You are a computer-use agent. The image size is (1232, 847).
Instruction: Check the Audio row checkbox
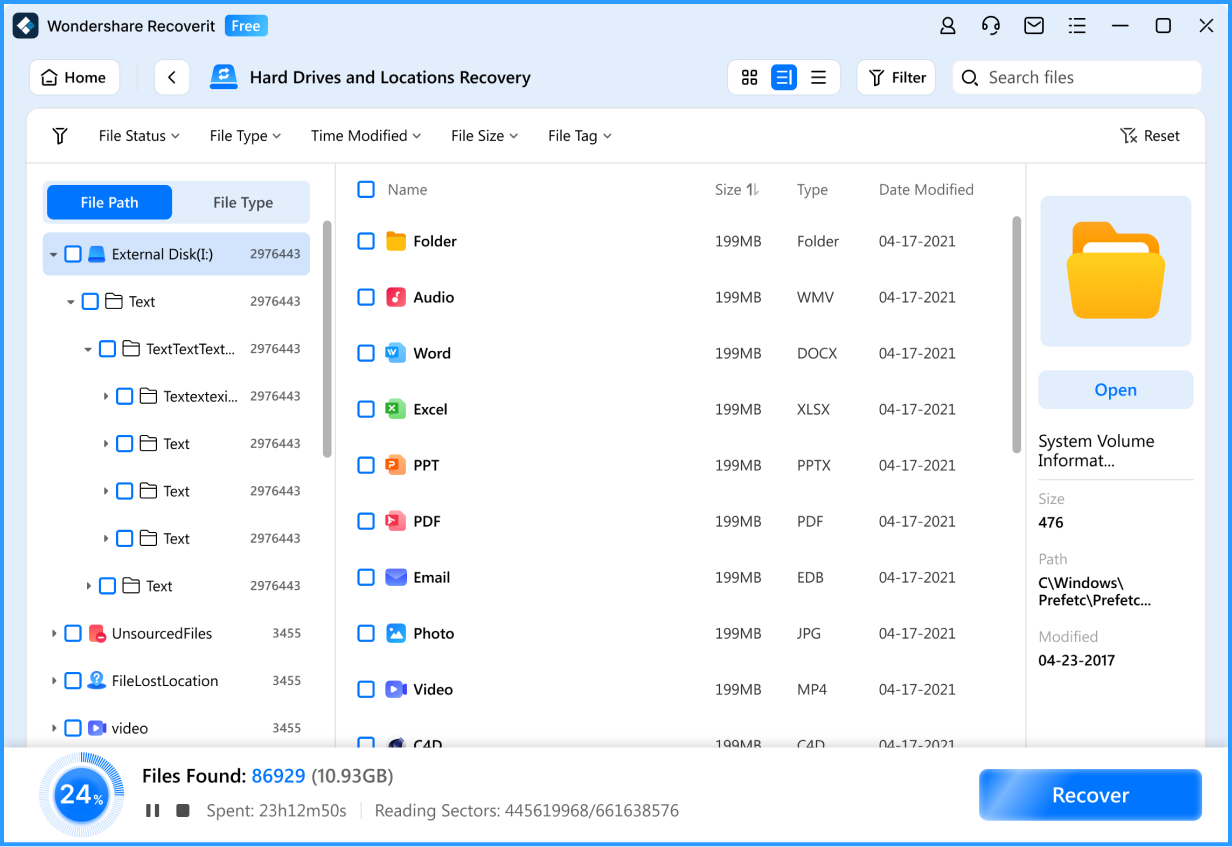366,297
